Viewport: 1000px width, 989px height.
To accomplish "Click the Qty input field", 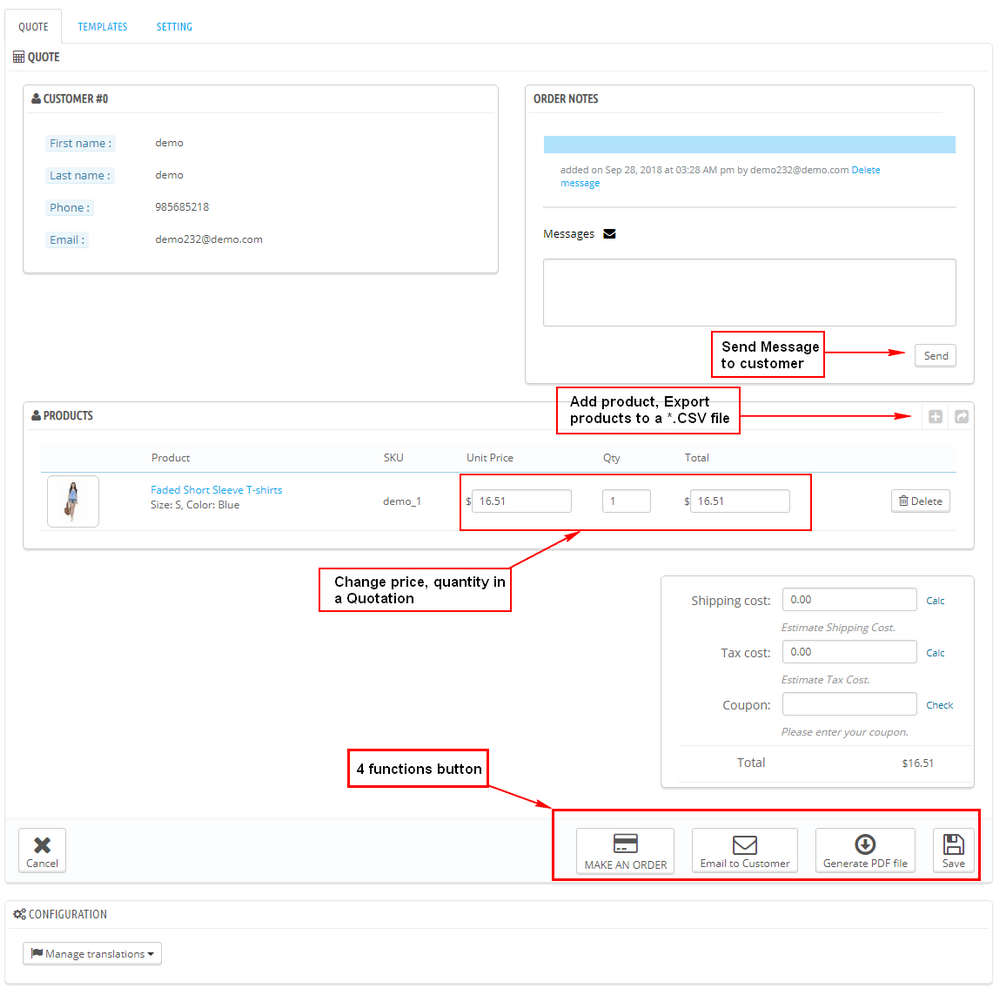I will (x=626, y=501).
